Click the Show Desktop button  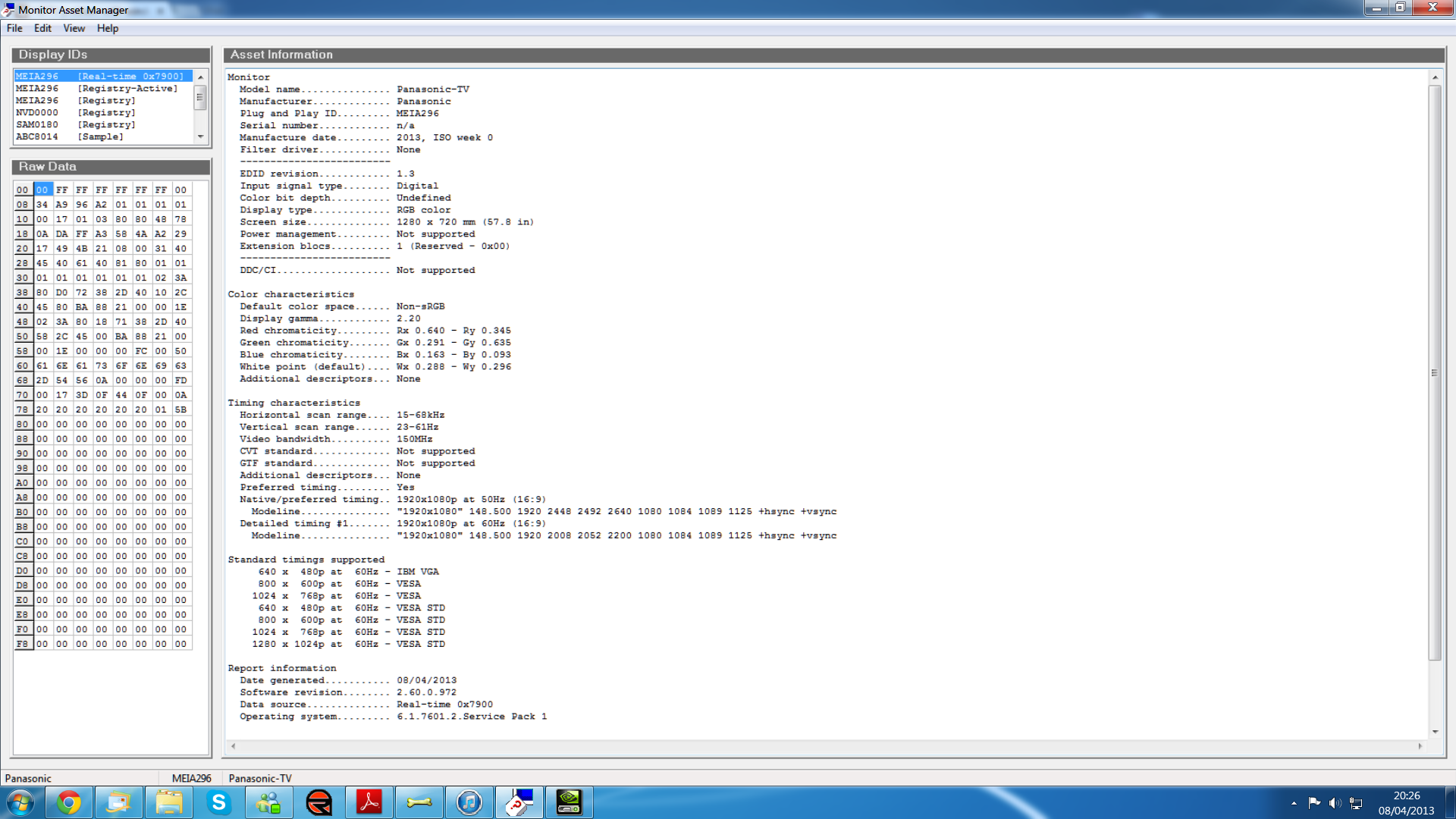(x=1450, y=802)
